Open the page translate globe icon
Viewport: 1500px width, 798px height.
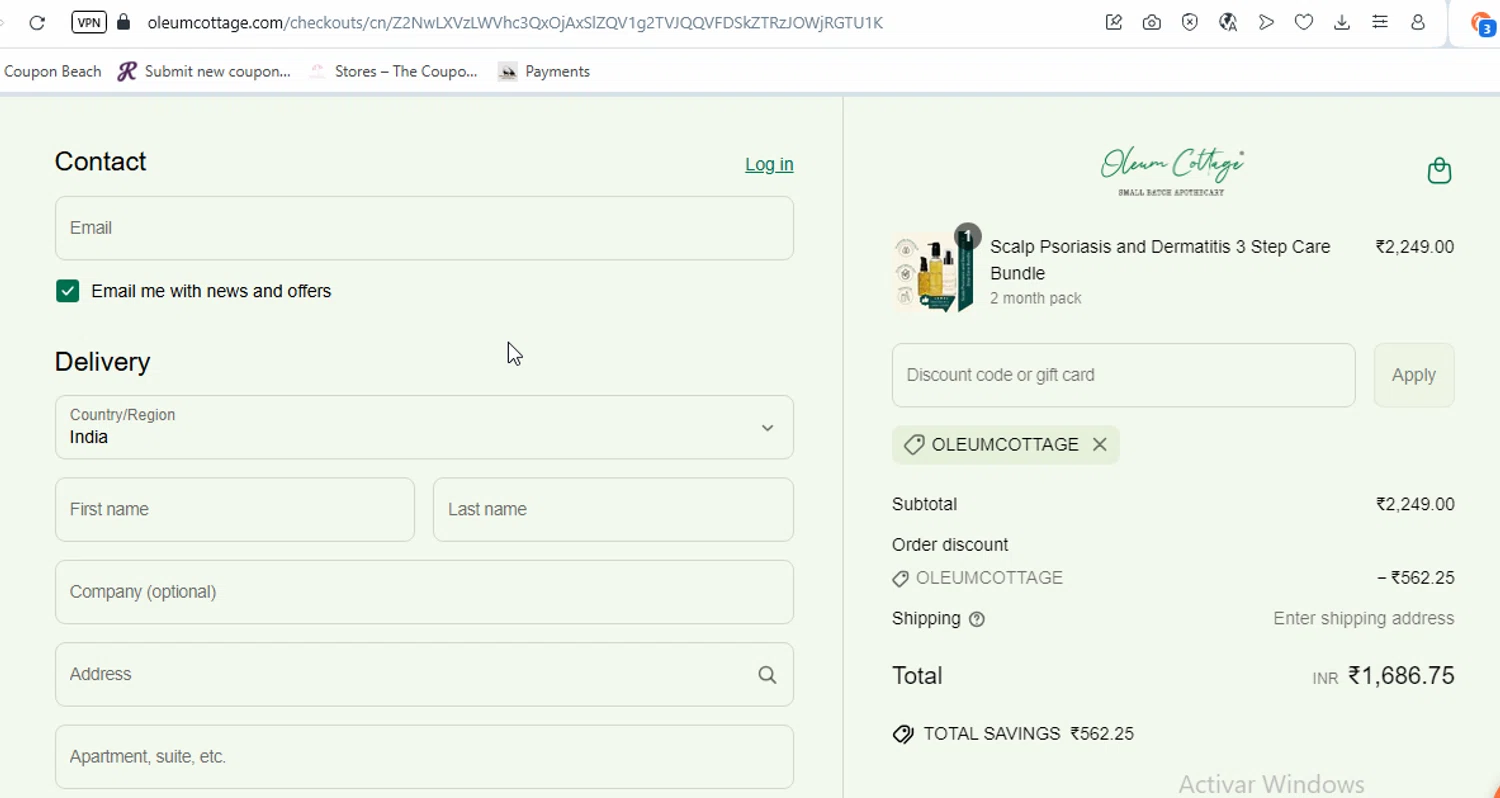(1228, 22)
